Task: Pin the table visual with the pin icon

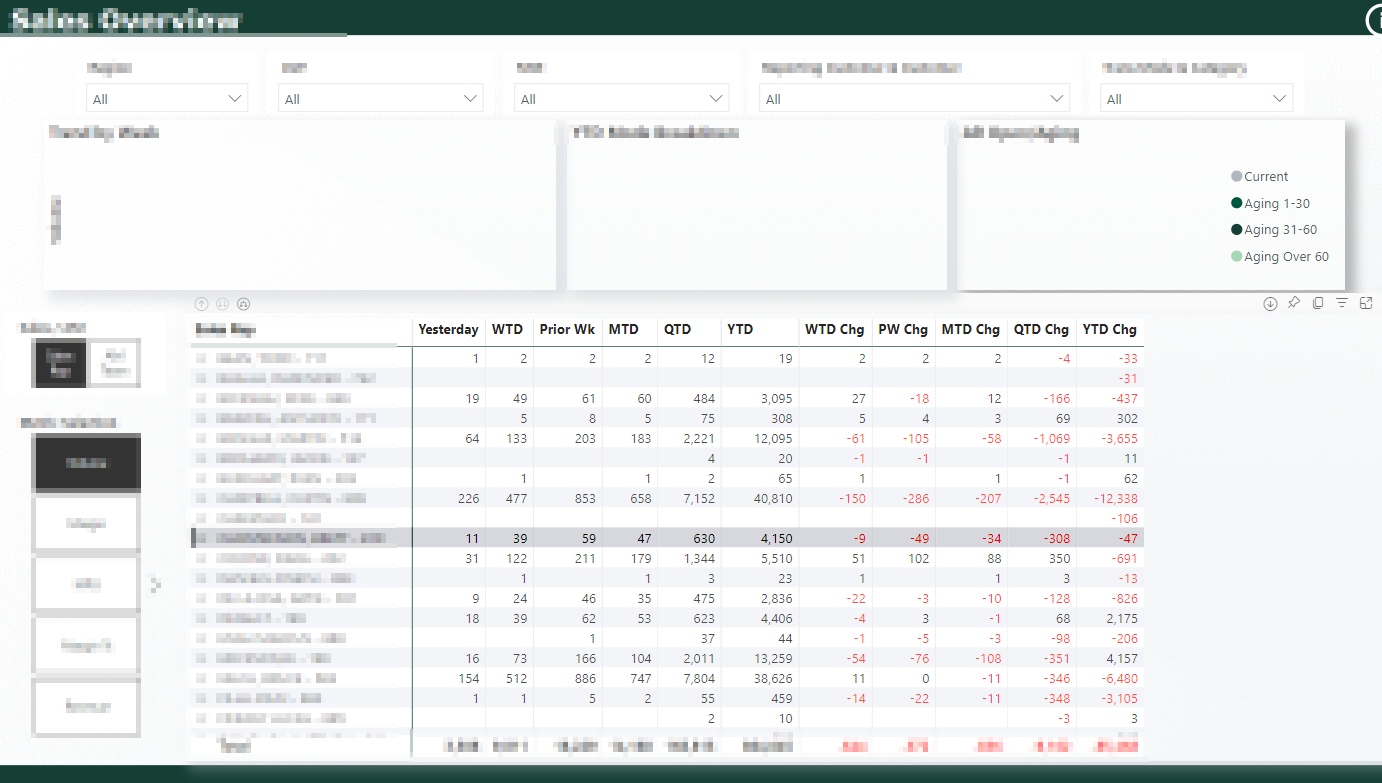Action: (x=1294, y=303)
